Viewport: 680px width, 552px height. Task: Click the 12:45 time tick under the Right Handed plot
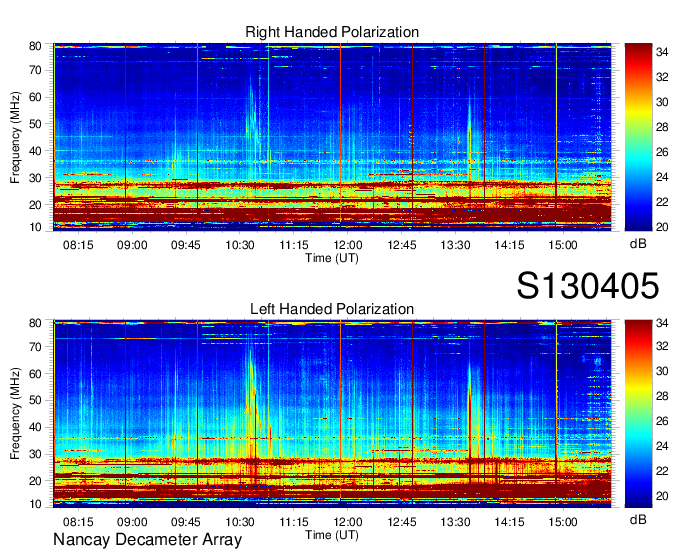pos(402,245)
